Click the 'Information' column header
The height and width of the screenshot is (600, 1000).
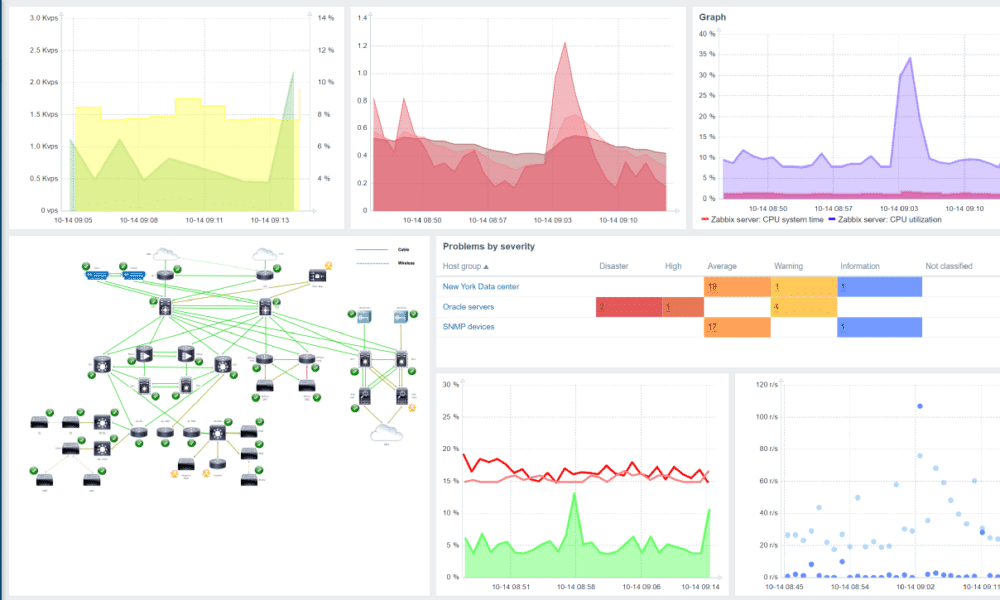click(860, 266)
